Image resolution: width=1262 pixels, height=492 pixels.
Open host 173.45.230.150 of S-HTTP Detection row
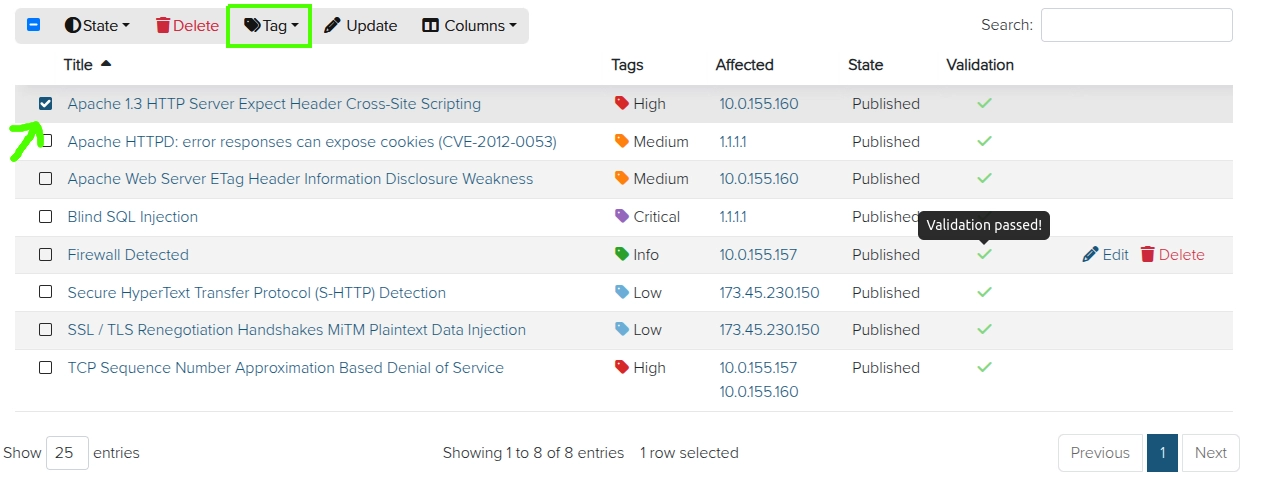click(769, 293)
